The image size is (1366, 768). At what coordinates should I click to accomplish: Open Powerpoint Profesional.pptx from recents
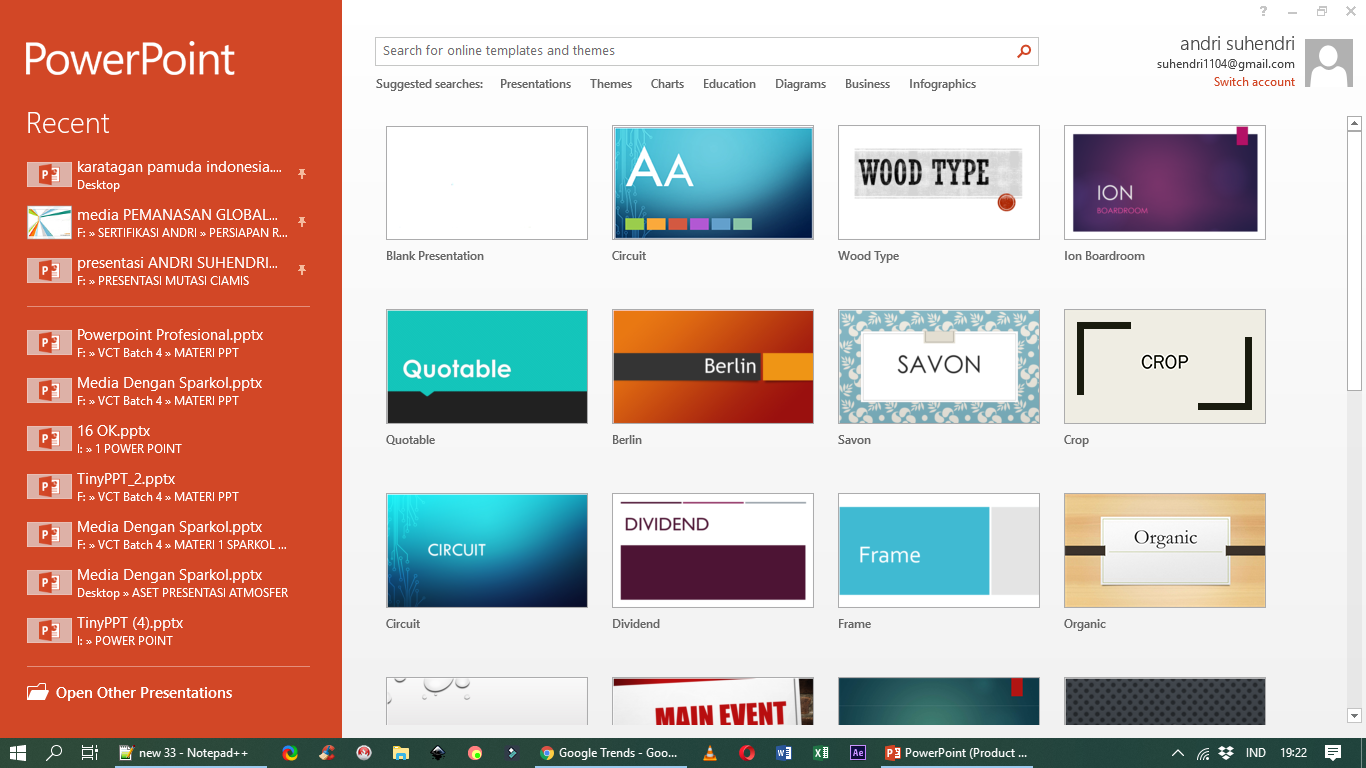pyautogui.click(x=167, y=343)
